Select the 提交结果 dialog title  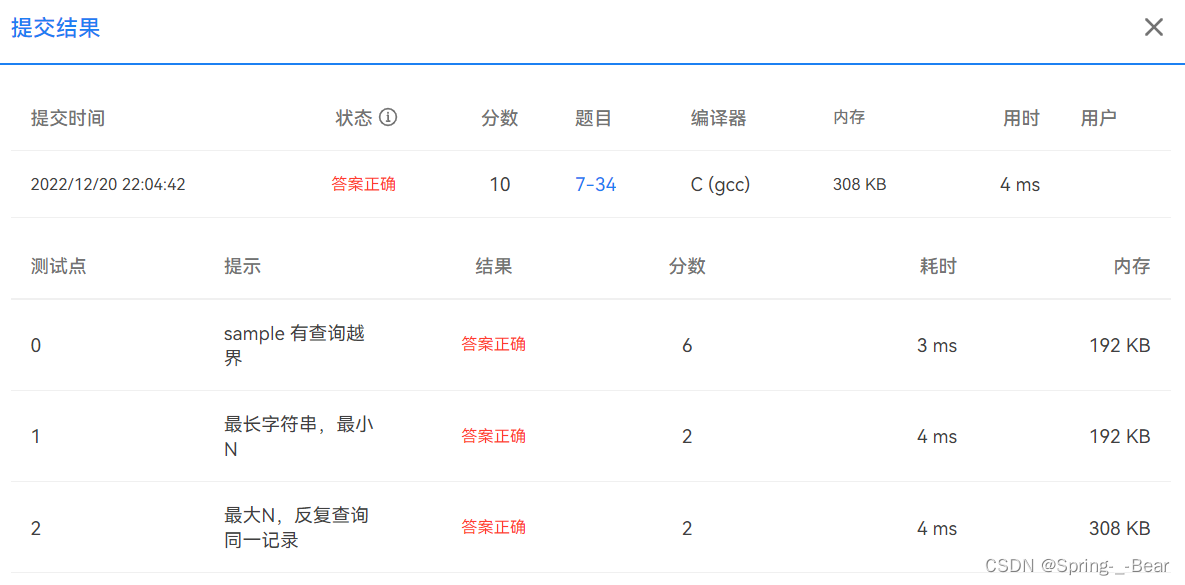[55, 27]
